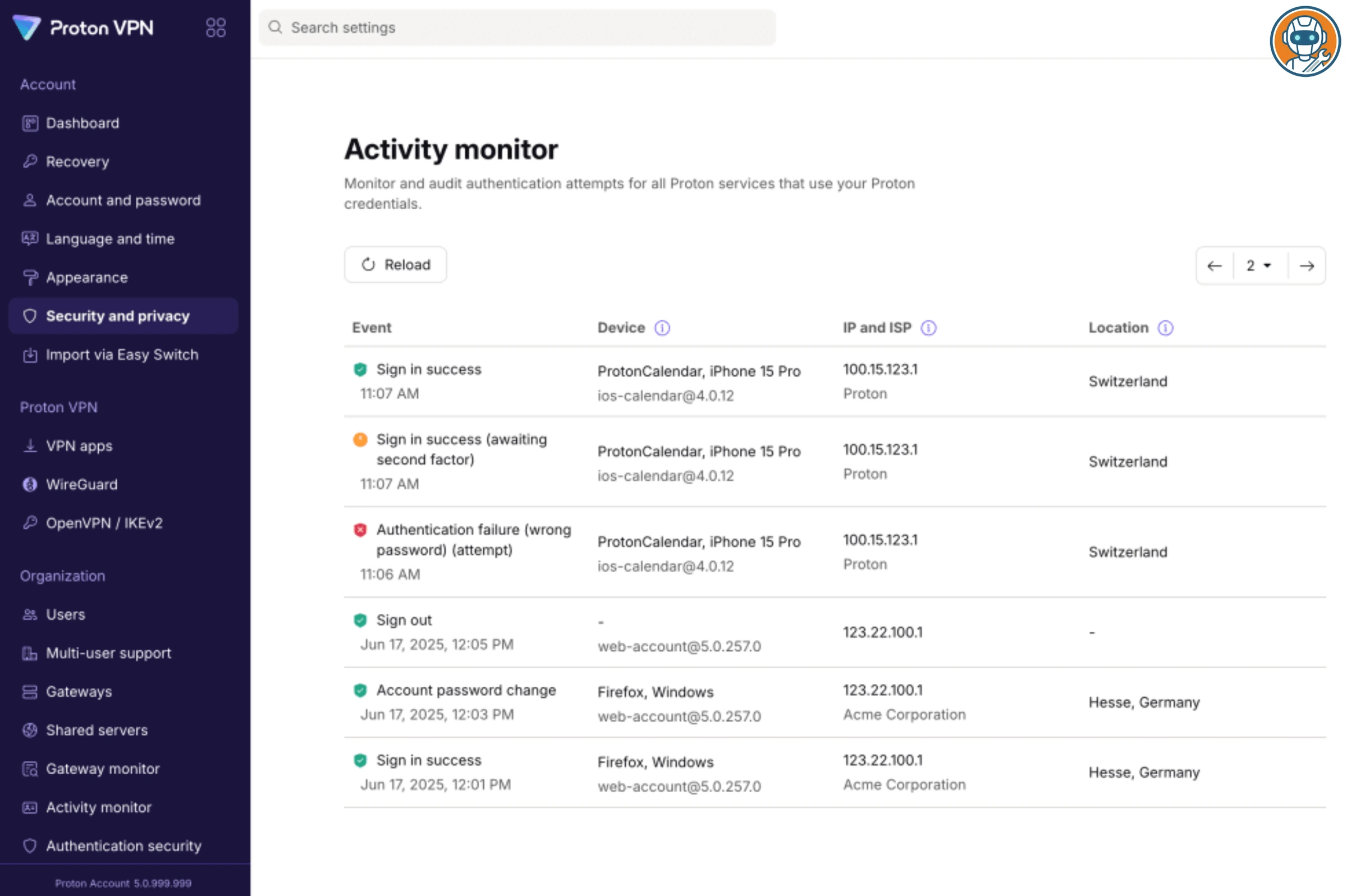The width and height of the screenshot is (1347, 896).
Task: Click the Search settings field
Action: pos(516,27)
